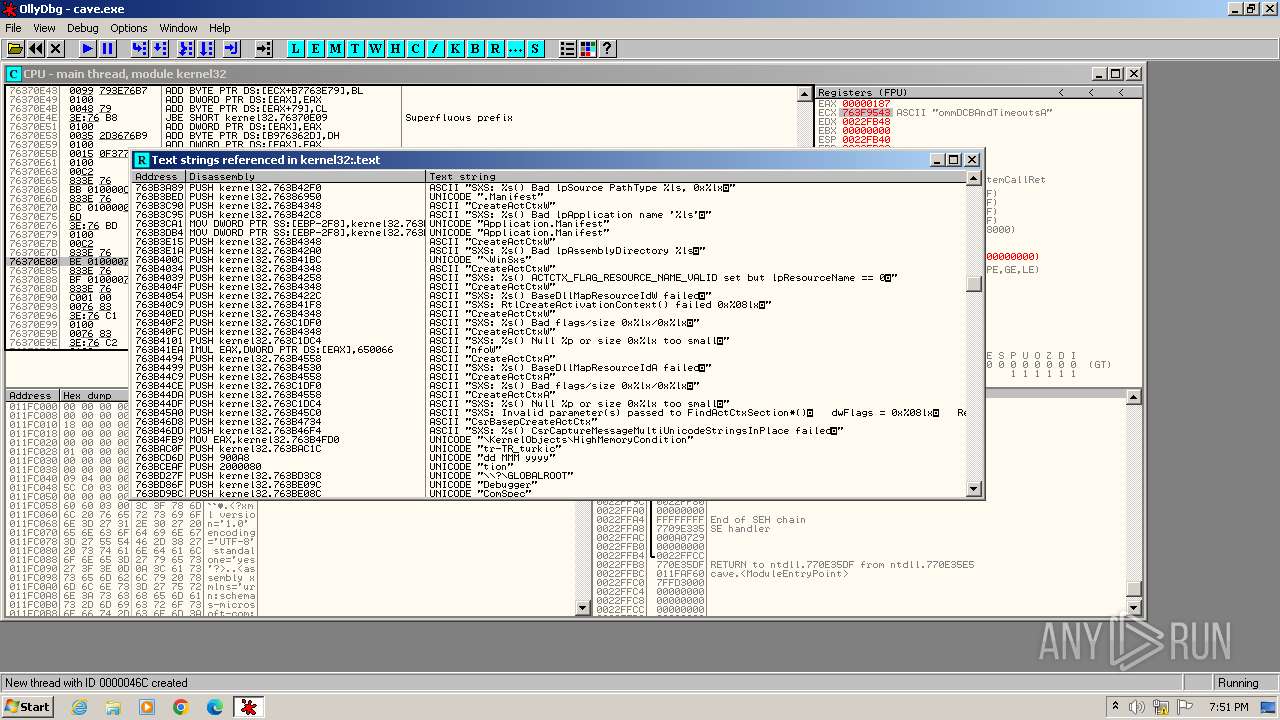The height and width of the screenshot is (720, 1280).
Task: Click the Trace over toolbar icon
Action: point(206,48)
